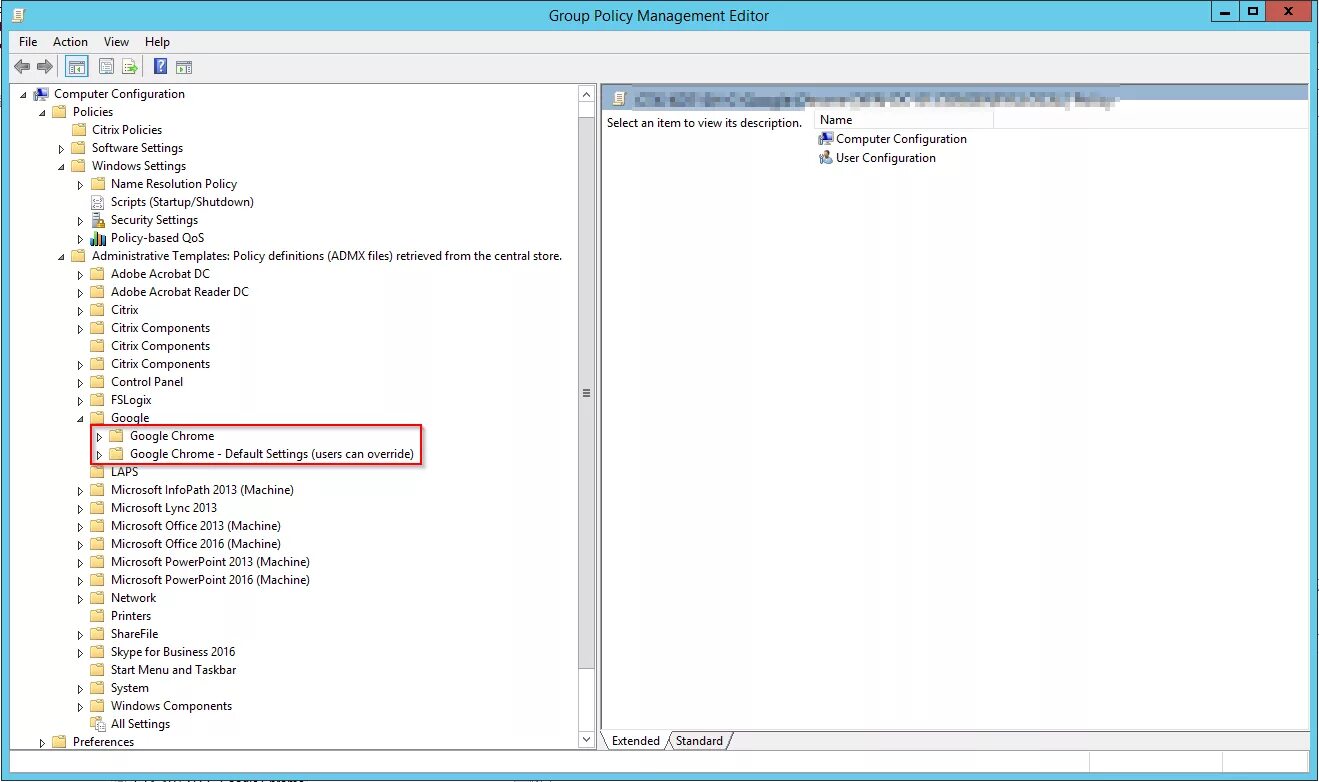Open Help via the blue question-mark icon
Screen dimensions: 1319x782
[x=160, y=67]
